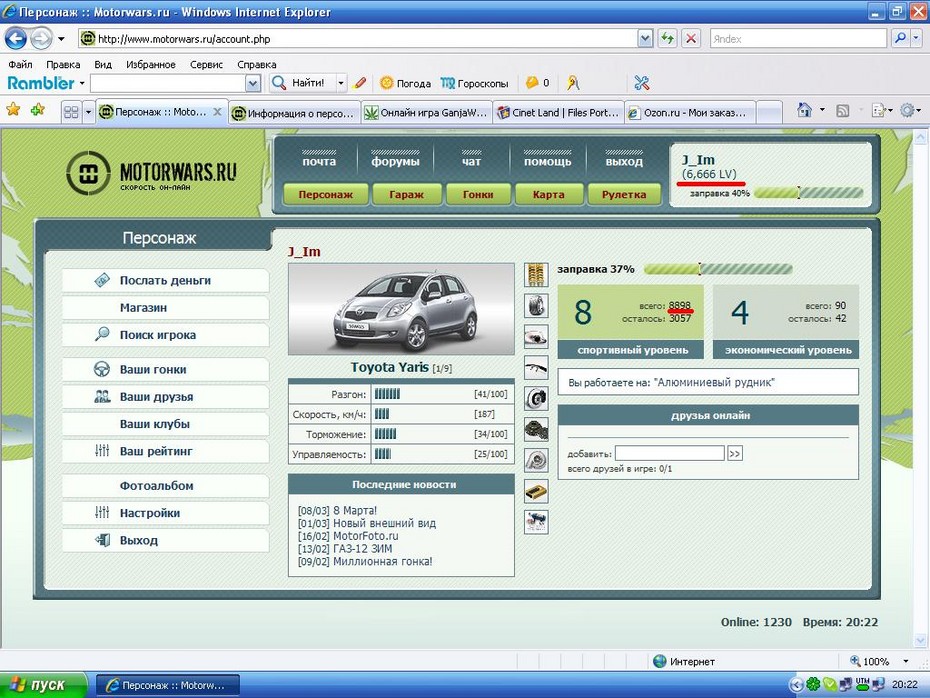Click the tire part icon
This screenshot has width=930, height=698.
coord(536,306)
